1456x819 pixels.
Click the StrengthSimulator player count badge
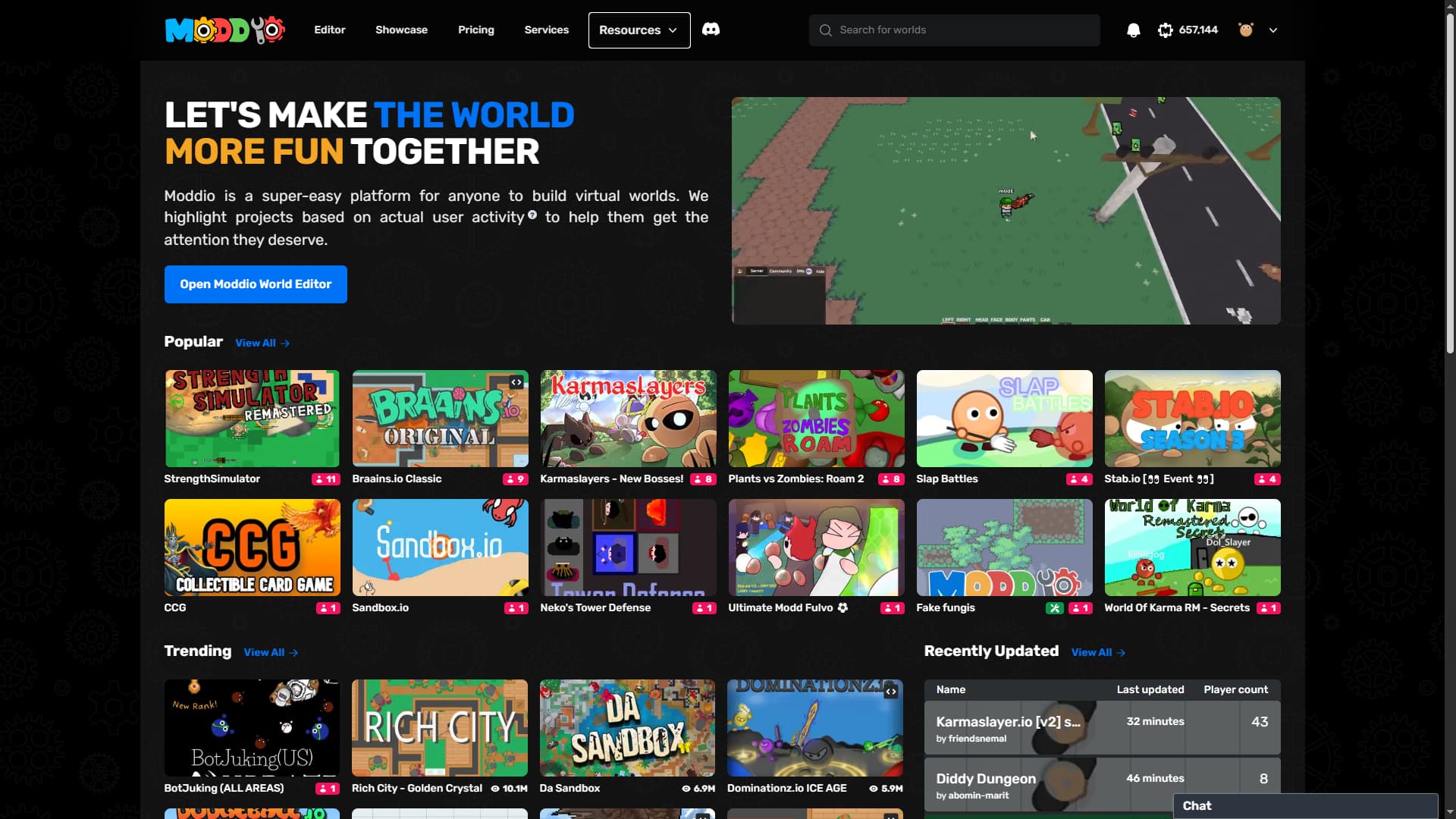pos(326,479)
